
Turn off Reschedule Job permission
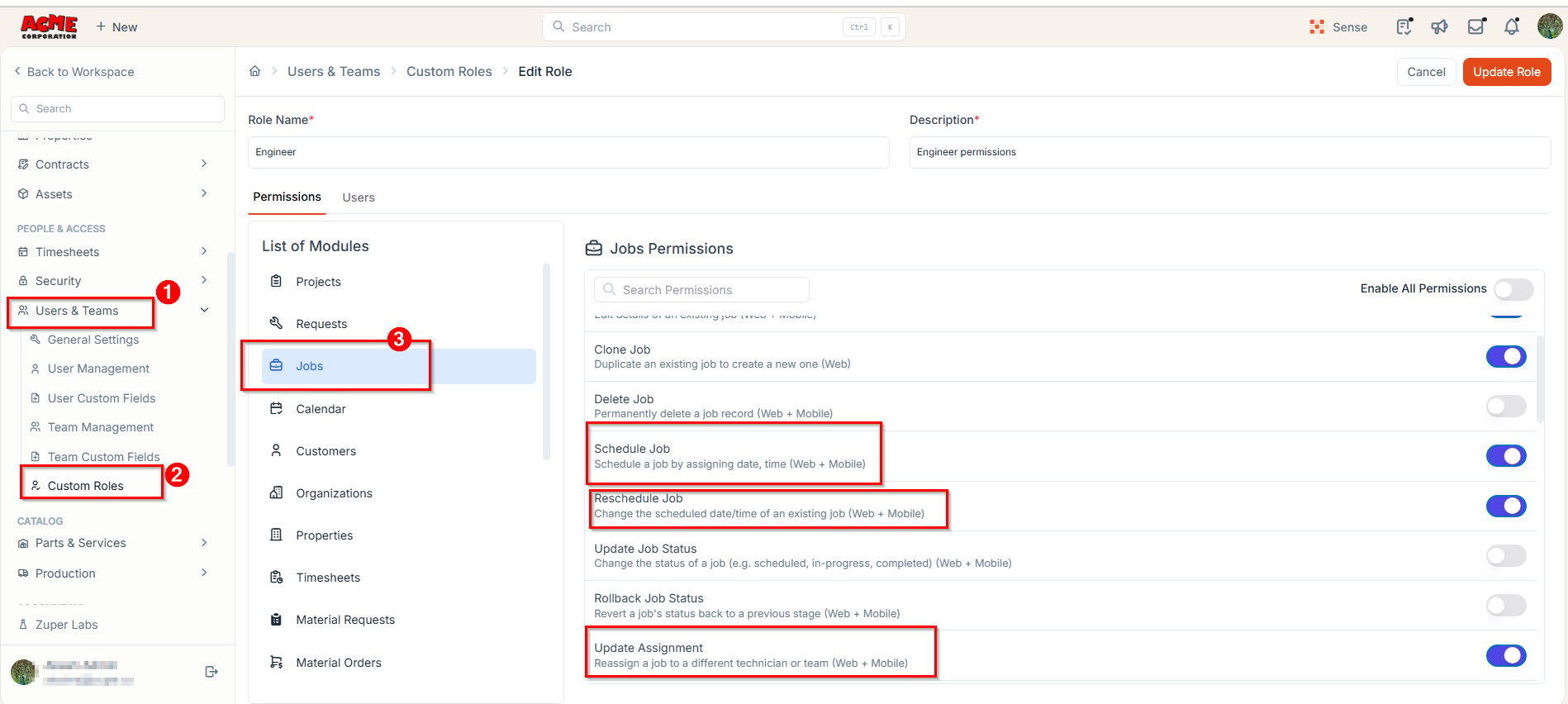point(1506,506)
